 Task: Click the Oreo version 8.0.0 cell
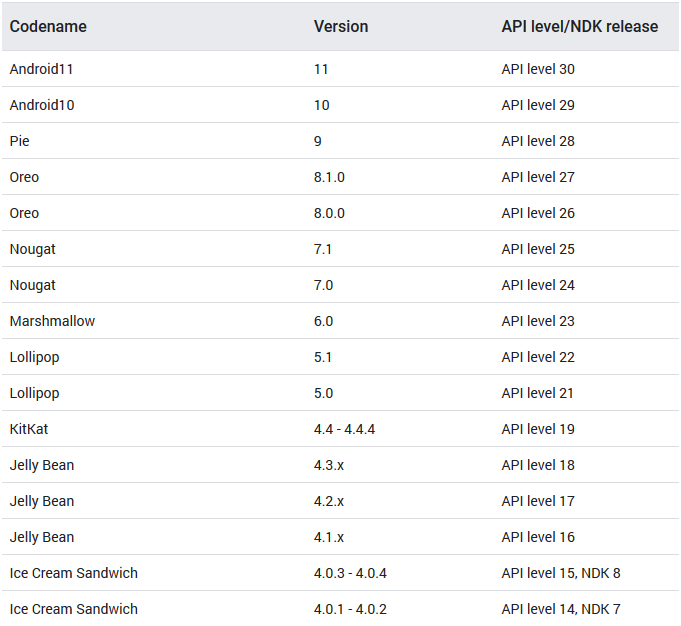click(x=329, y=213)
